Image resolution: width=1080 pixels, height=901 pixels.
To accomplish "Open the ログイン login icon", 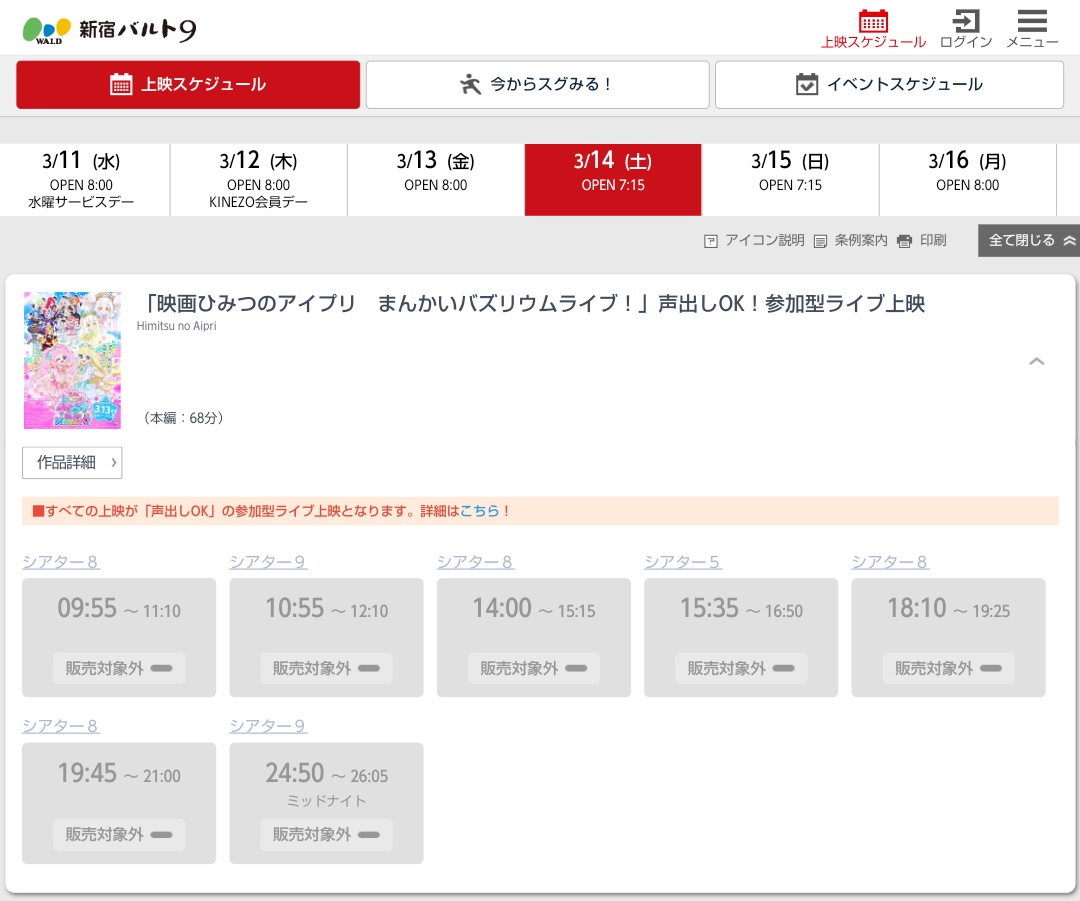I will tap(966, 29).
